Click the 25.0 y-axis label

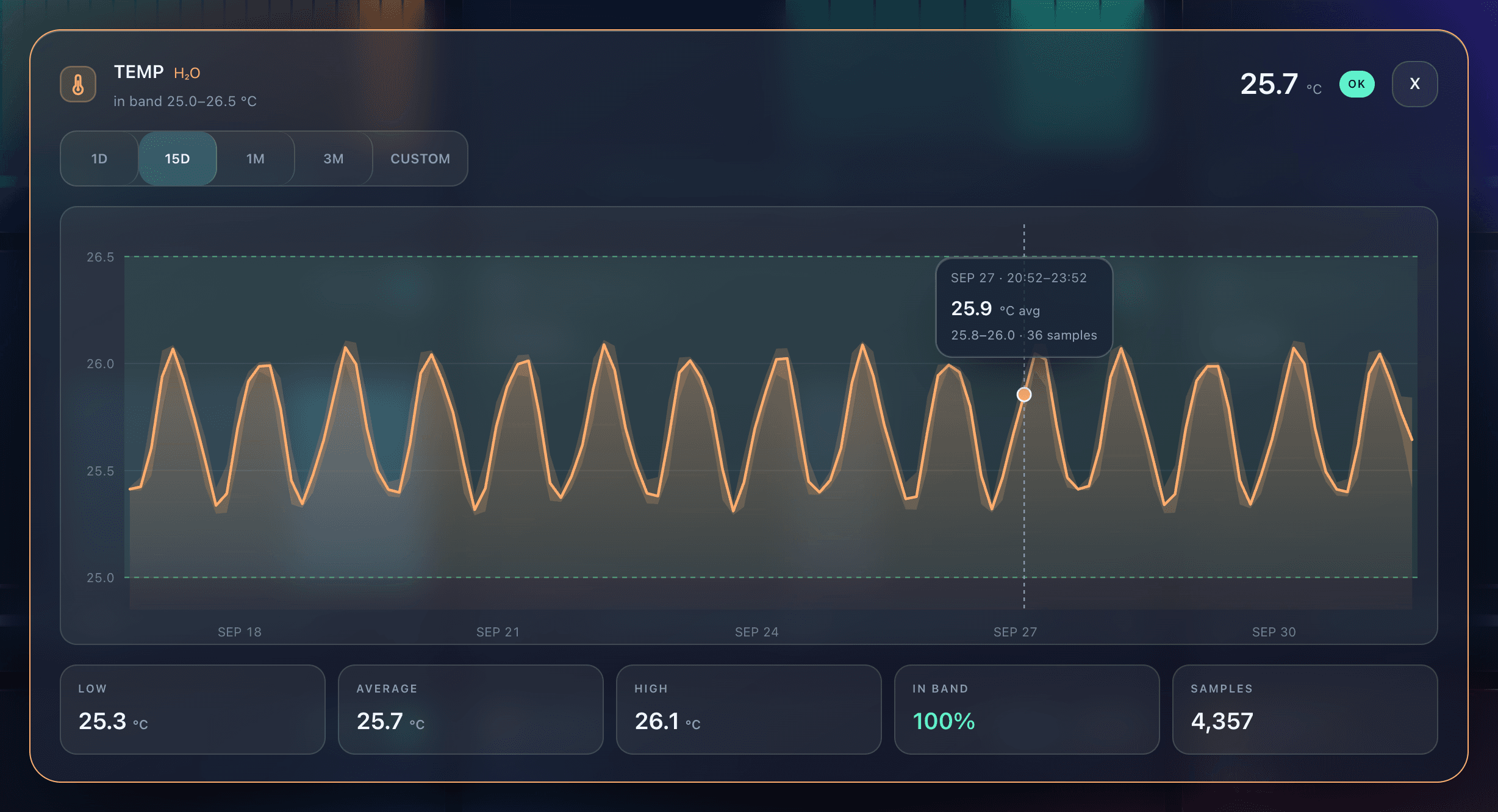[101, 578]
